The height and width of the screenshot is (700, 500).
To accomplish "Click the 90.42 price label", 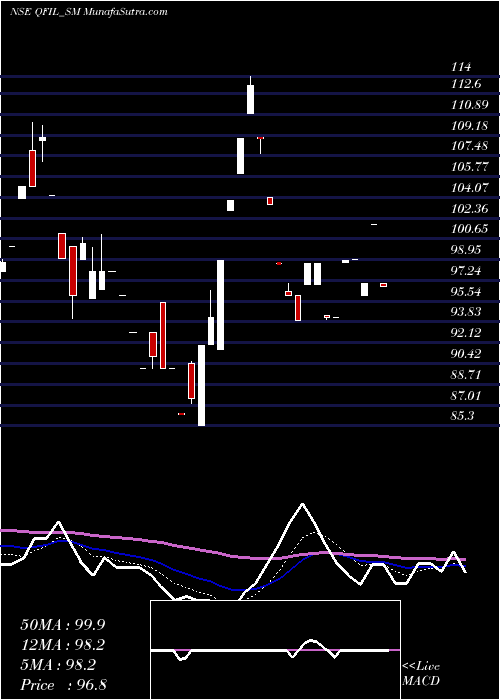I will (x=466, y=354).
